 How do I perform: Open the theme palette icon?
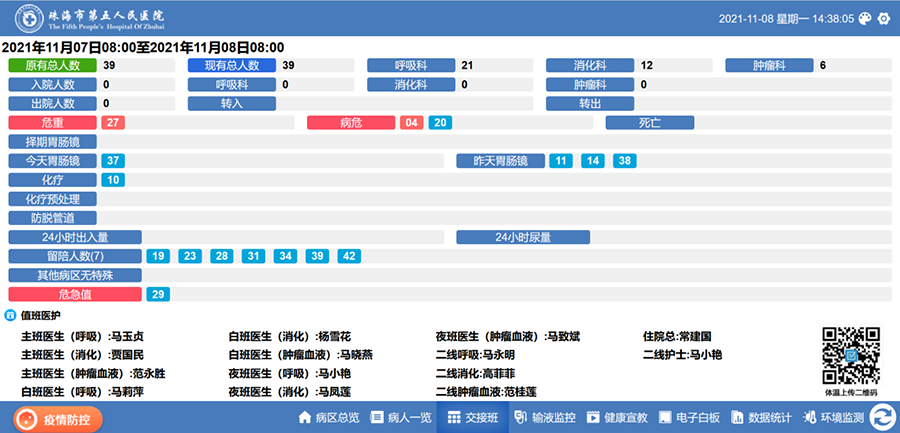click(867, 18)
